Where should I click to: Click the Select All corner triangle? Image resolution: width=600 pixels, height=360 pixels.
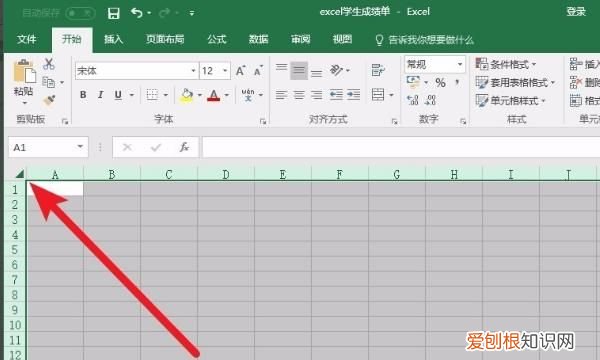click(19, 174)
